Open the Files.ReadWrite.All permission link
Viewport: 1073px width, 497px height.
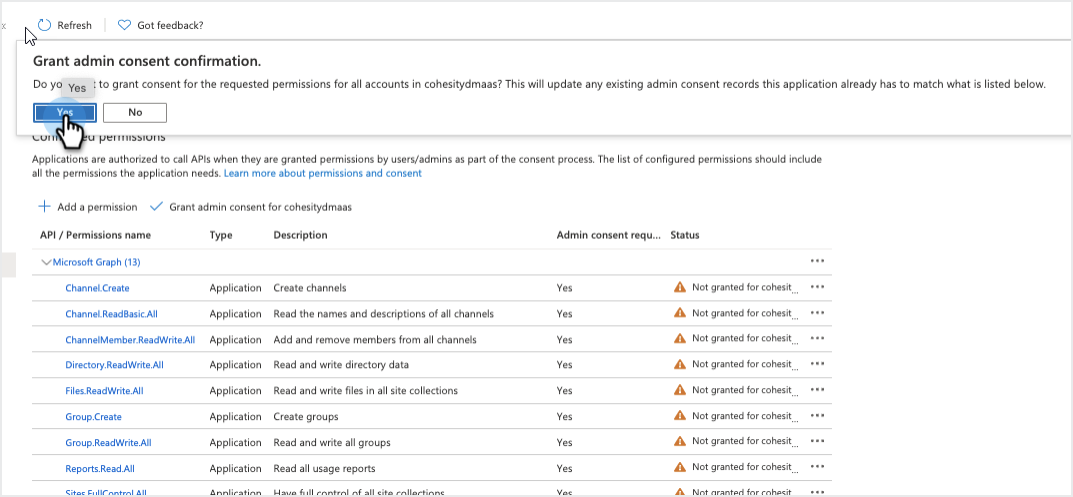pyautogui.click(x=104, y=391)
